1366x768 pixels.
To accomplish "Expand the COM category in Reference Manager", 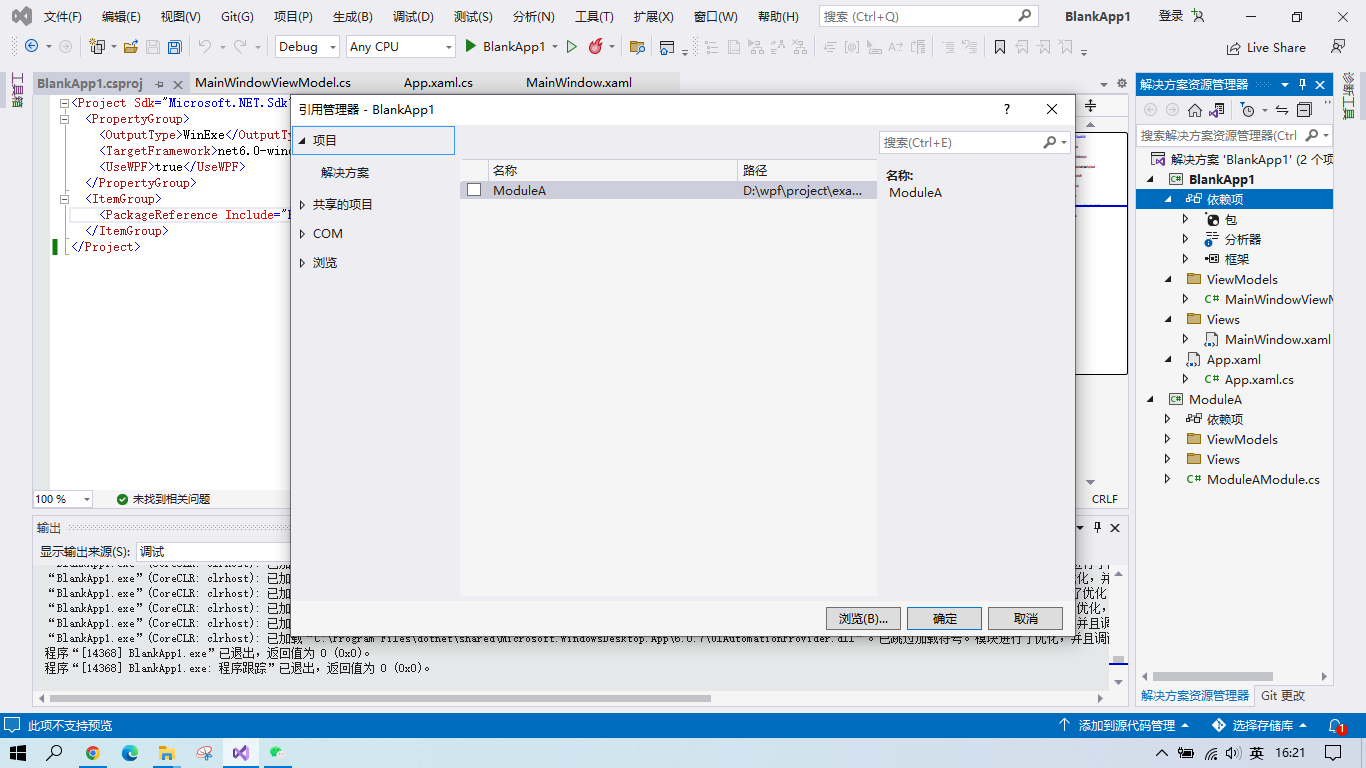I will coord(303,234).
